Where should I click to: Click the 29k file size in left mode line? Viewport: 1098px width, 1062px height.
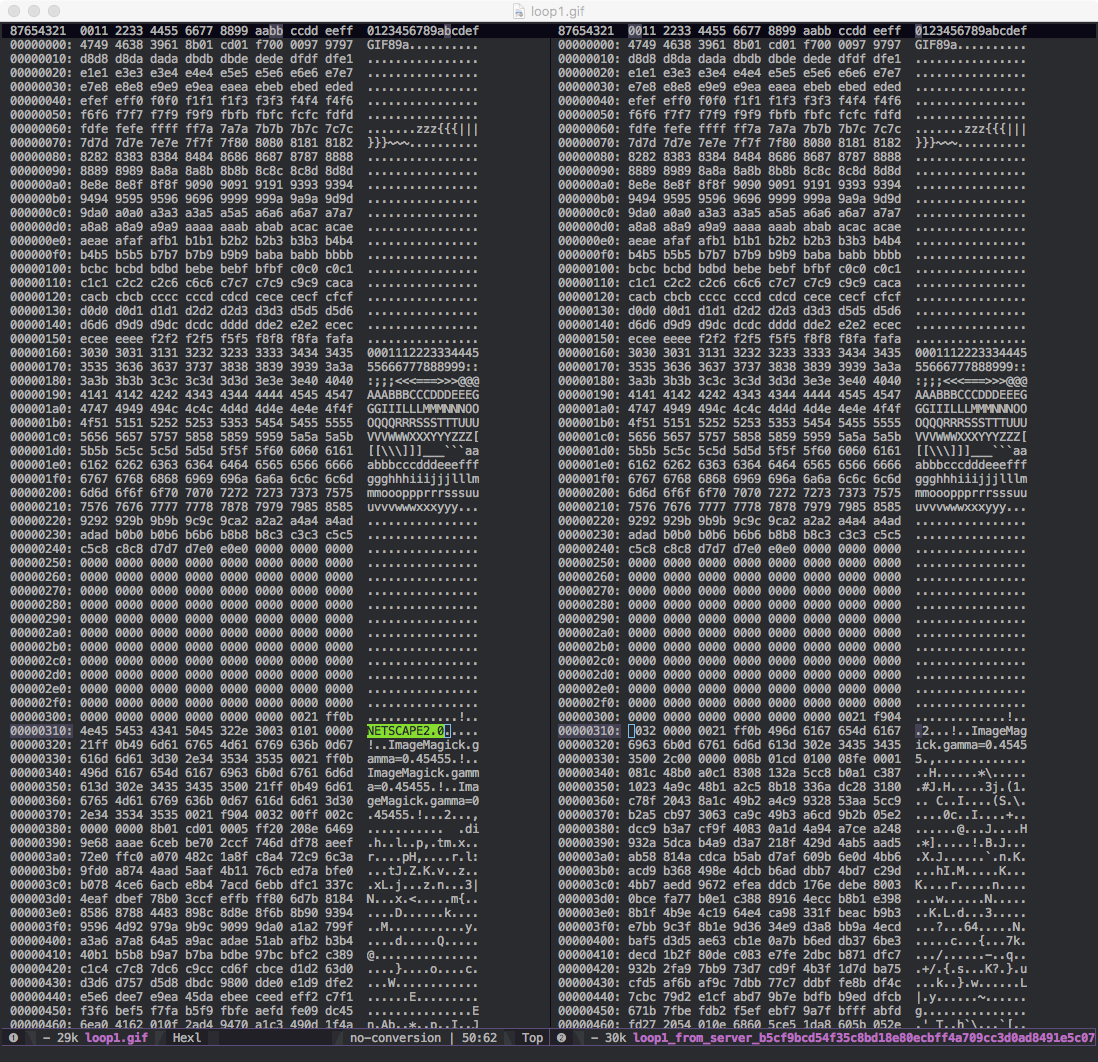point(67,1037)
